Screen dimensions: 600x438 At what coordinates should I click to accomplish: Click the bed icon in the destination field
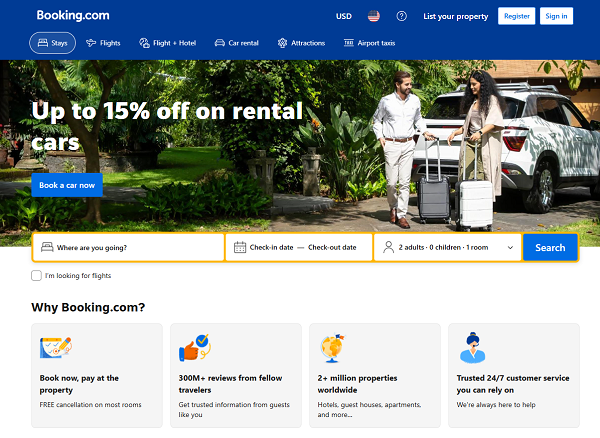click(47, 247)
